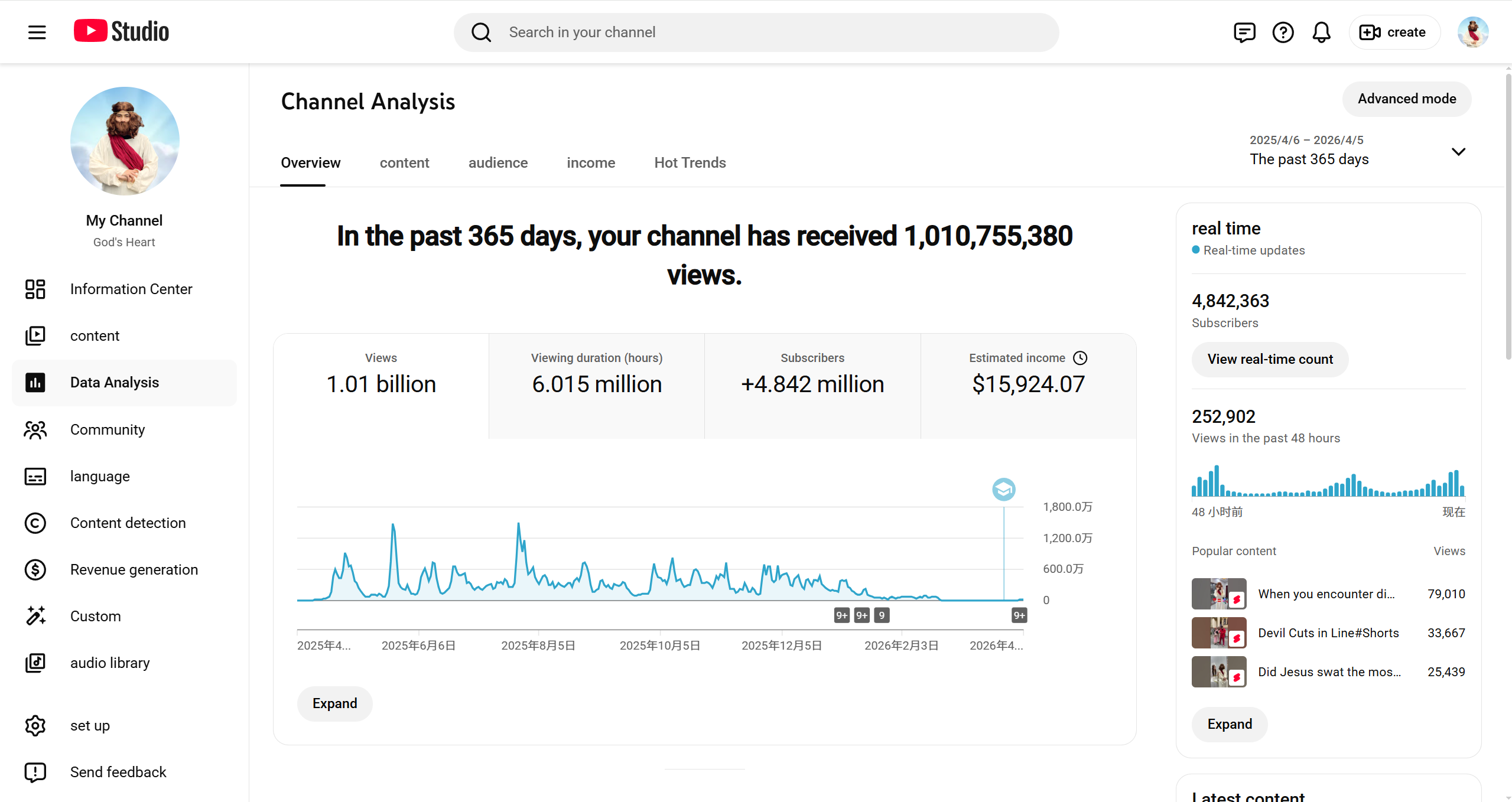This screenshot has width=1512, height=802.
Task: Expand the date range dropdown chevron
Action: (x=1458, y=152)
